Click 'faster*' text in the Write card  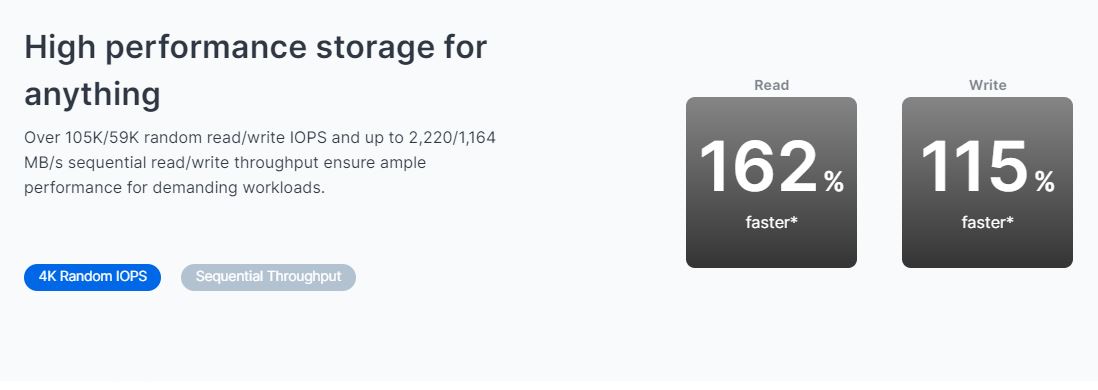click(x=987, y=223)
